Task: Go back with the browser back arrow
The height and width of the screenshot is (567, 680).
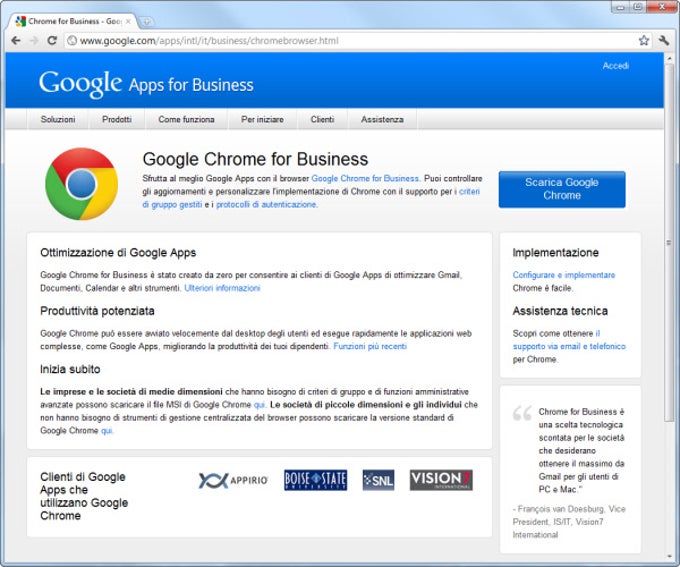Action: tap(16, 41)
